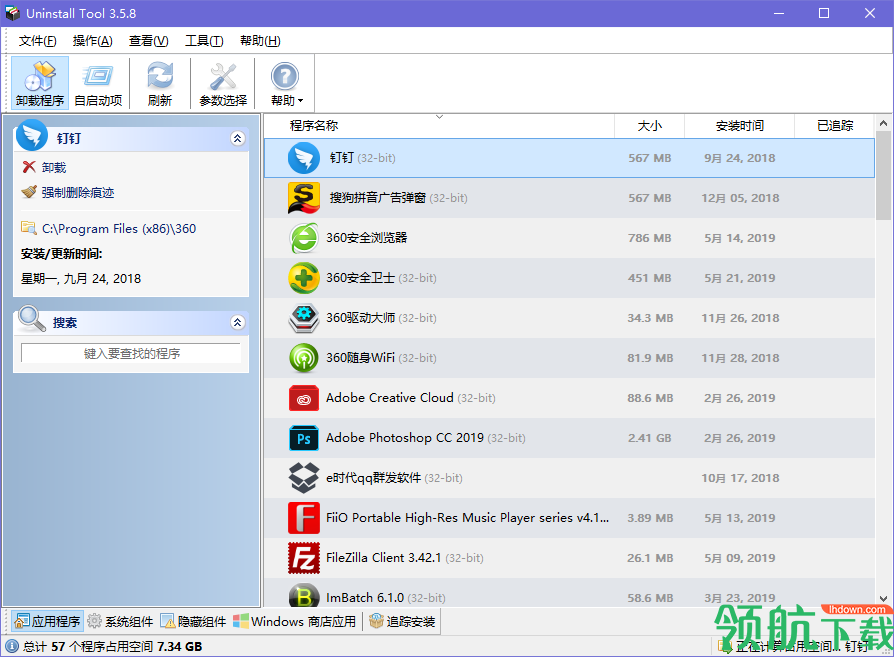894x657 pixels.
Task: Click the 2.41 GB size value
Action: pos(649,438)
